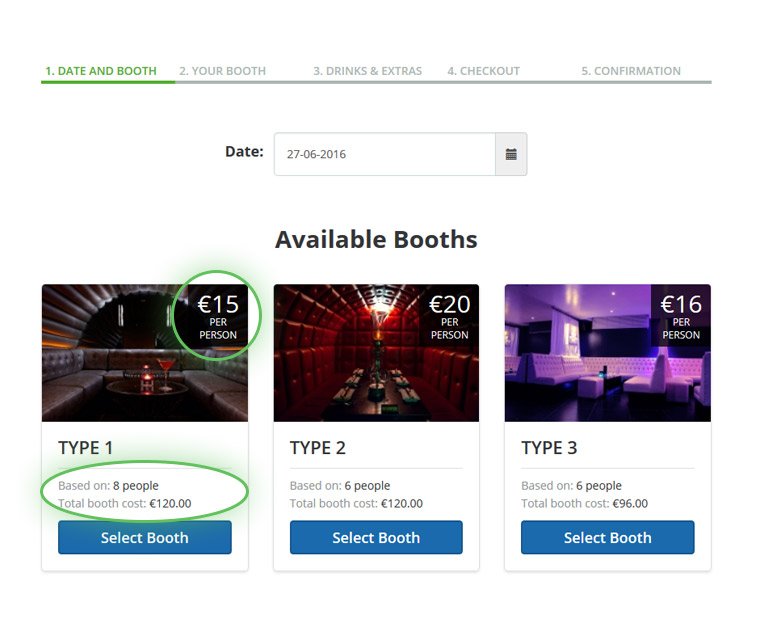Click Type 2 'Based on: 6 people' text
The image size is (760, 640).
pos(340,485)
